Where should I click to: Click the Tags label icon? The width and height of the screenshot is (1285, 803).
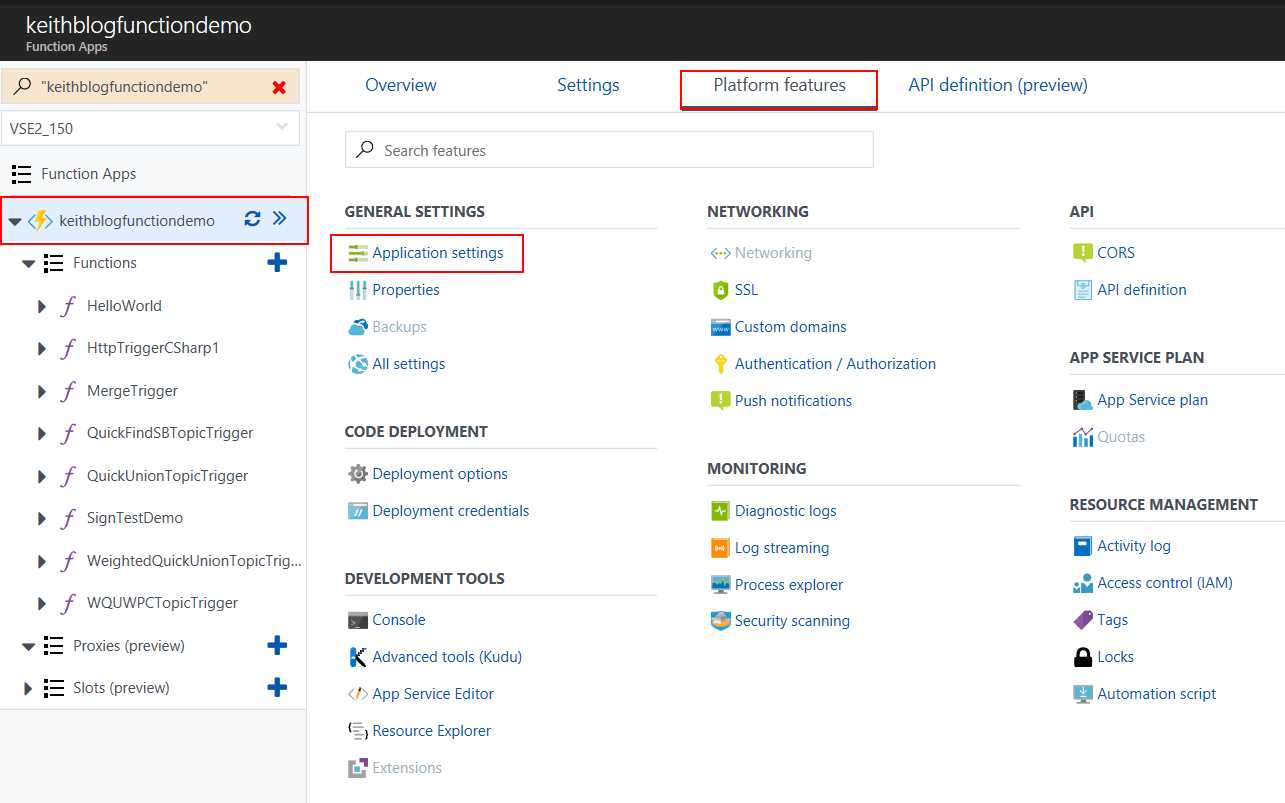tap(1082, 620)
